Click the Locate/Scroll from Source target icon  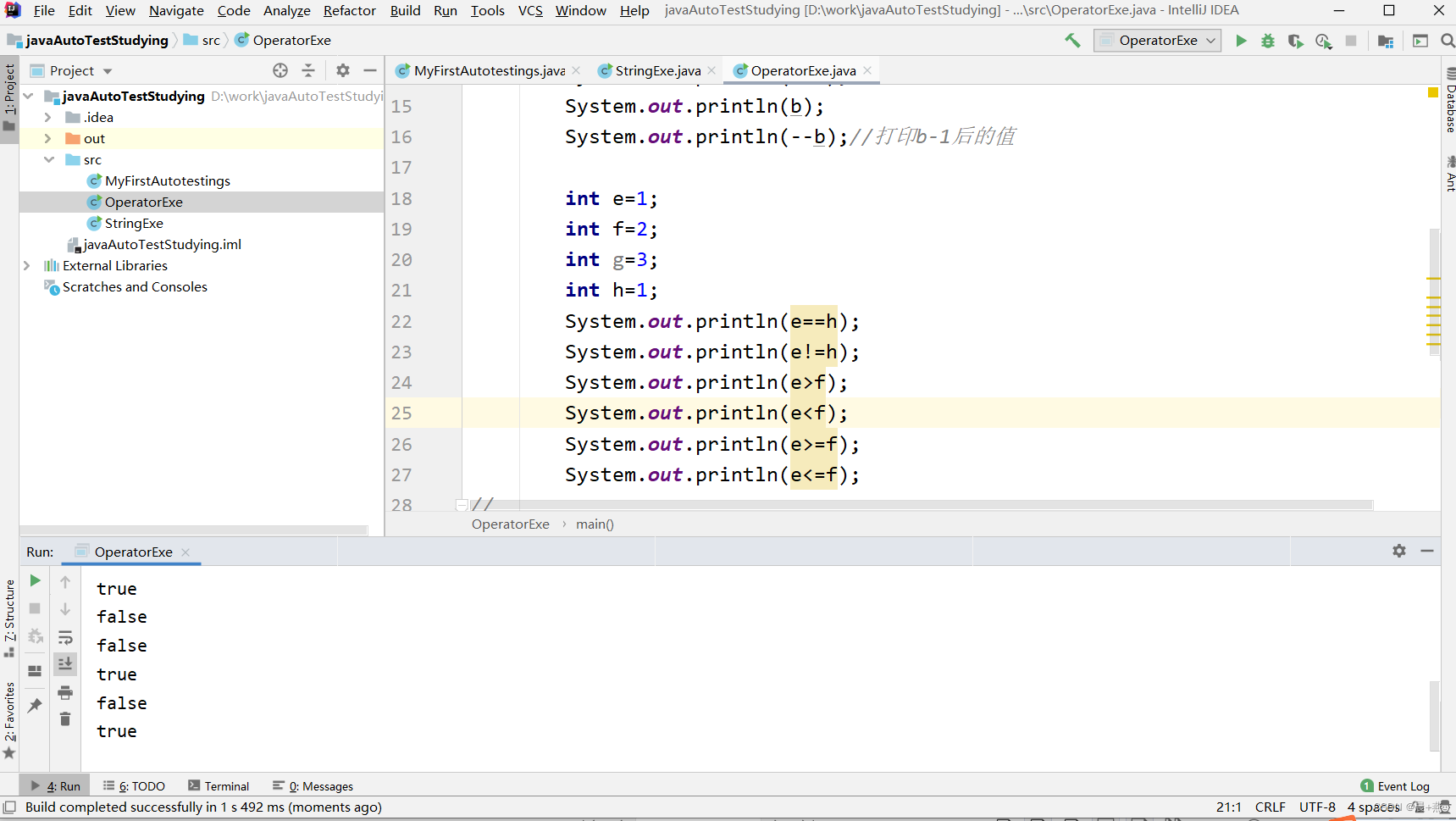[280, 70]
